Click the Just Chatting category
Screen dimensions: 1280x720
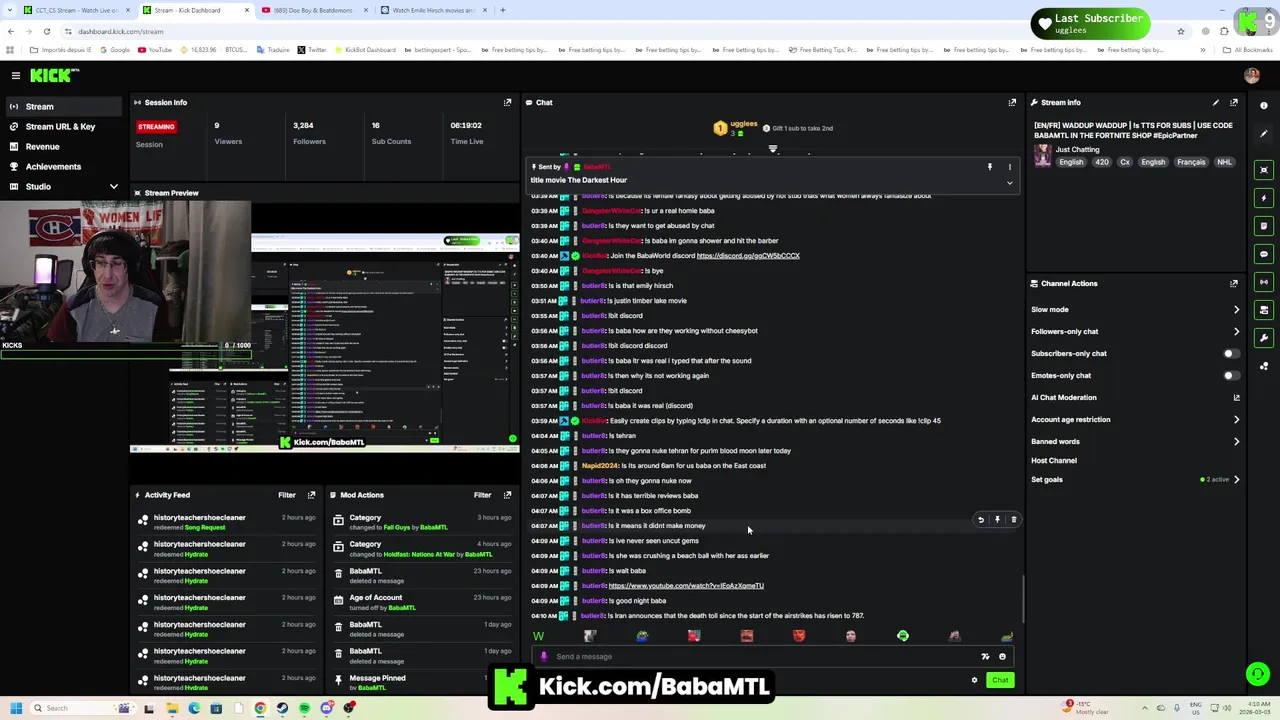1077,150
